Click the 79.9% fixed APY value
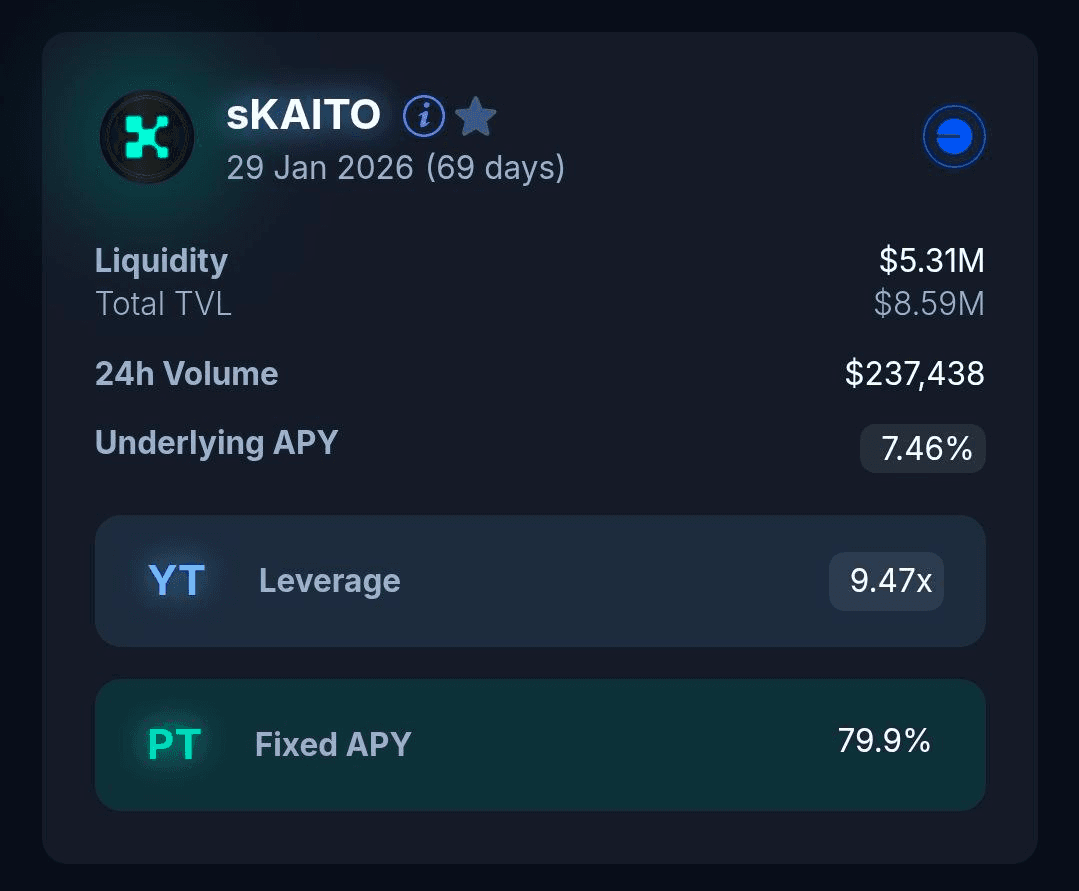The width and height of the screenshot is (1079, 891). coord(884,741)
